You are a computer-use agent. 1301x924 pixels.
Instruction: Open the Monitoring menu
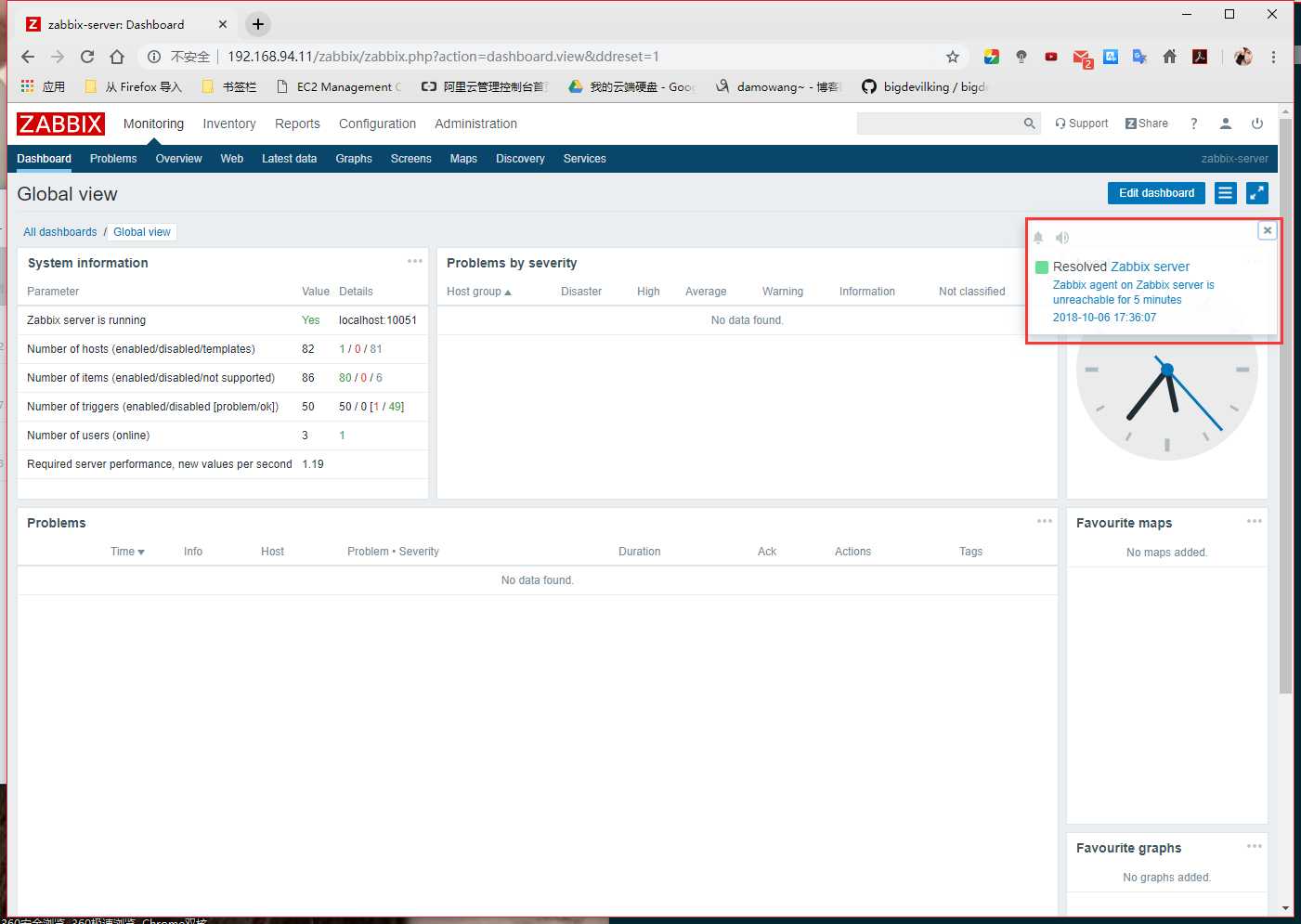153,124
